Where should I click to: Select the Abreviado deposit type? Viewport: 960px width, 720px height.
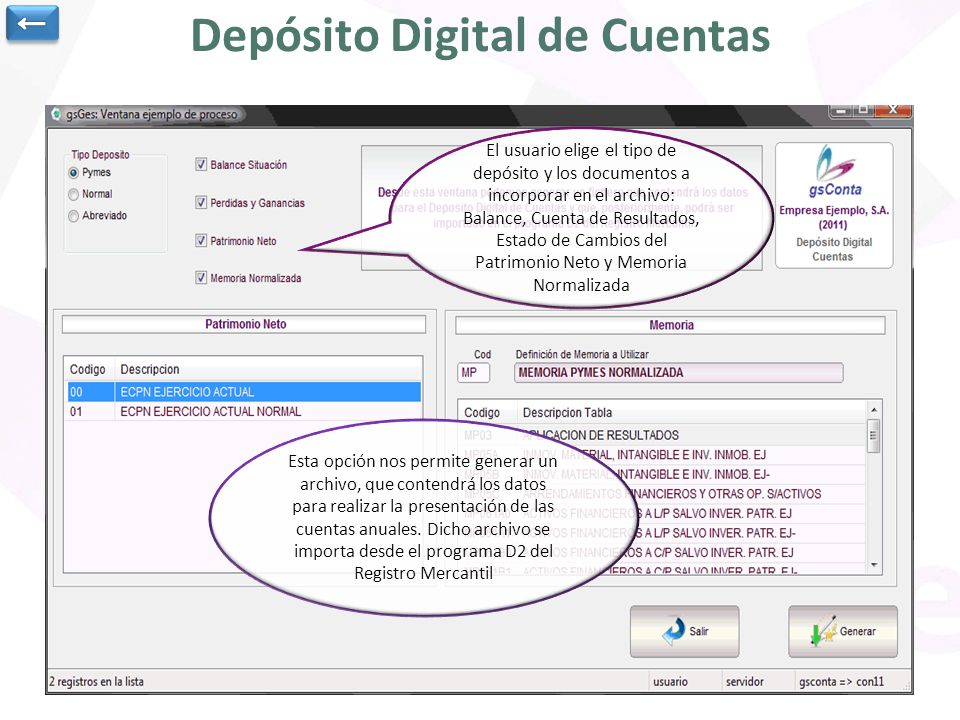tap(73, 216)
